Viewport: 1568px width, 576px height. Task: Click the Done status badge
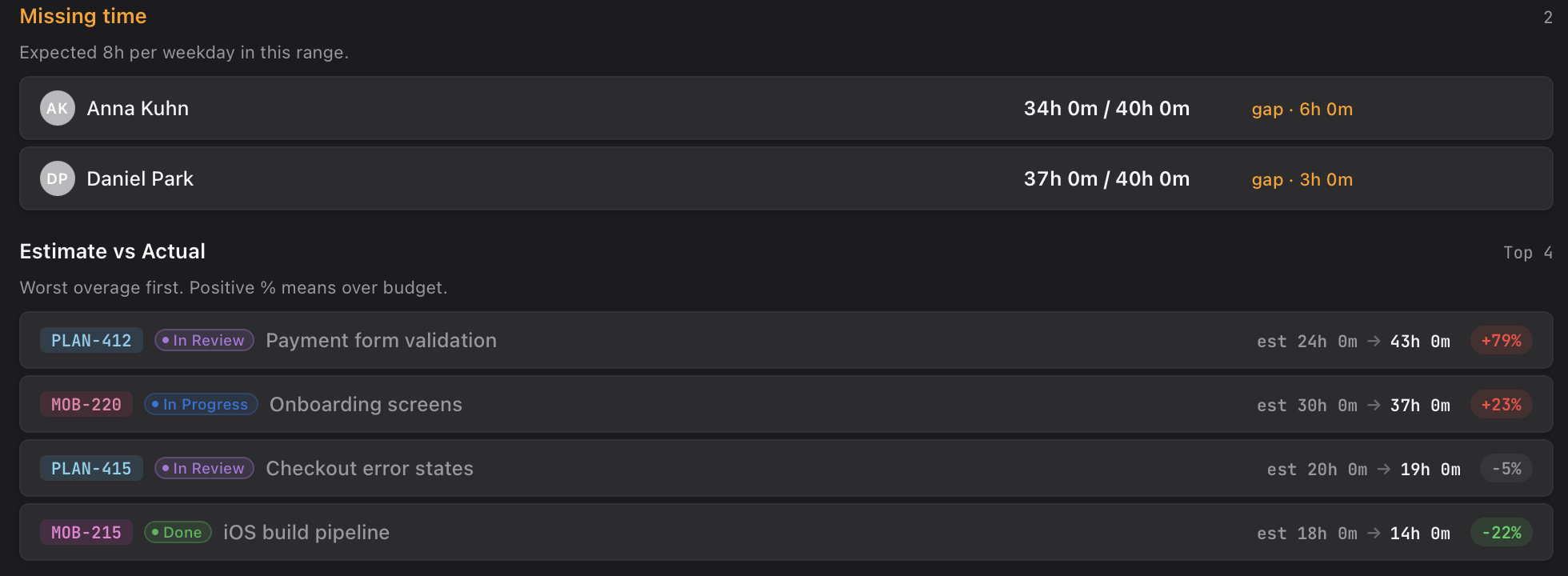point(178,532)
